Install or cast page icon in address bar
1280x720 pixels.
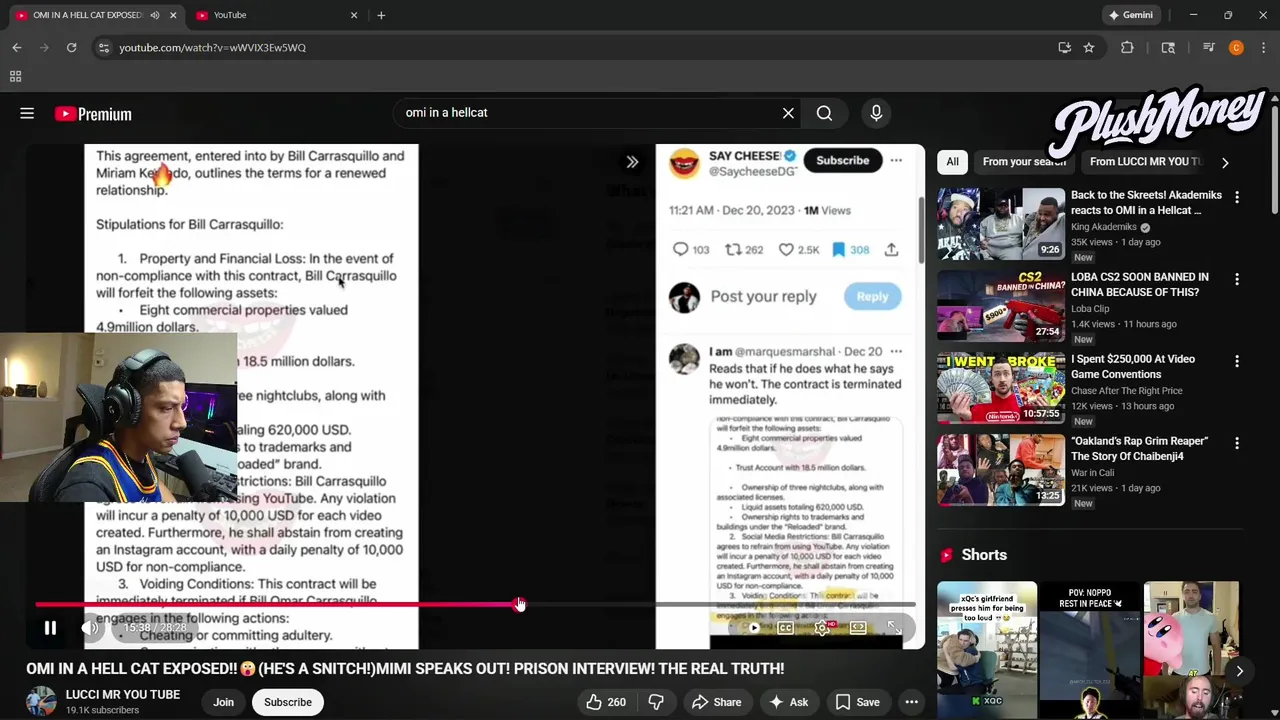(x=1064, y=47)
